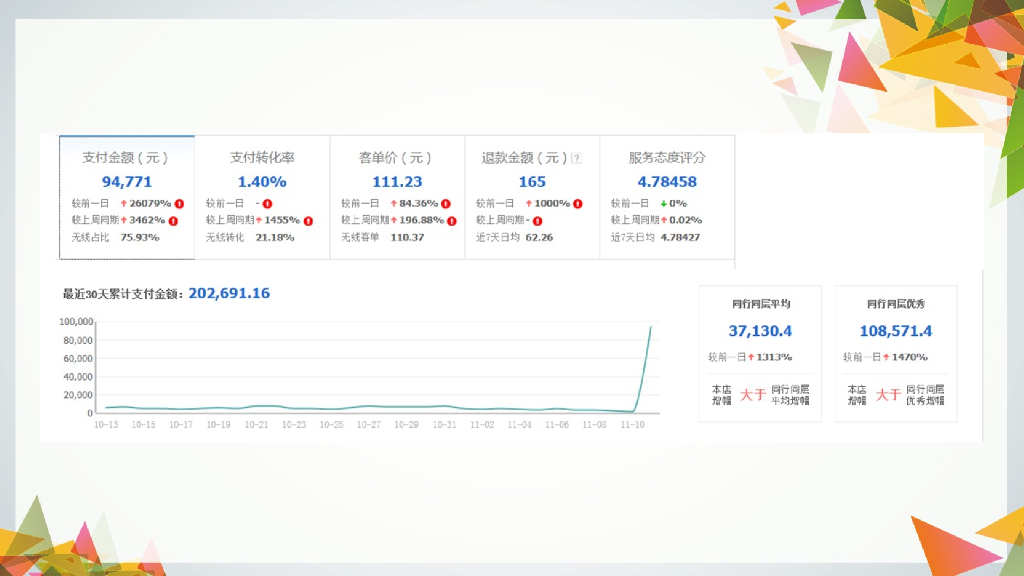The image size is (1024, 576).
Task: Click the 同行同层优秀 comparison card
Action: click(895, 352)
